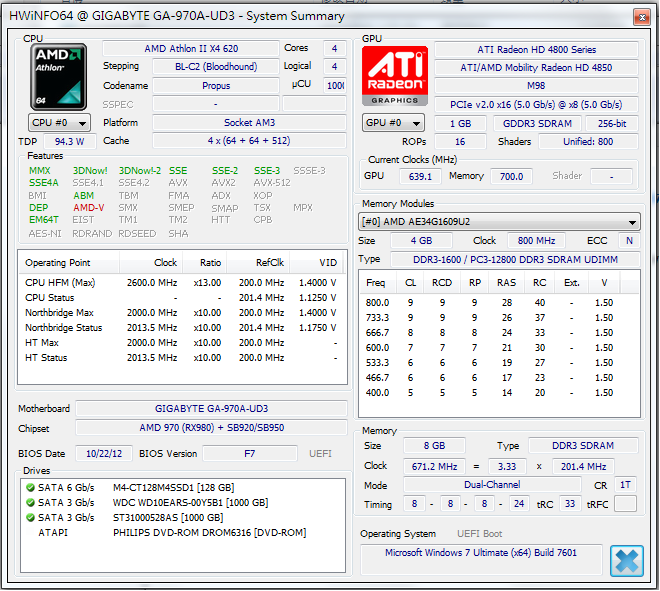Screen dimensions: 660x591
Task: Click the grayed UEFI Boot label
Action: 480,534
